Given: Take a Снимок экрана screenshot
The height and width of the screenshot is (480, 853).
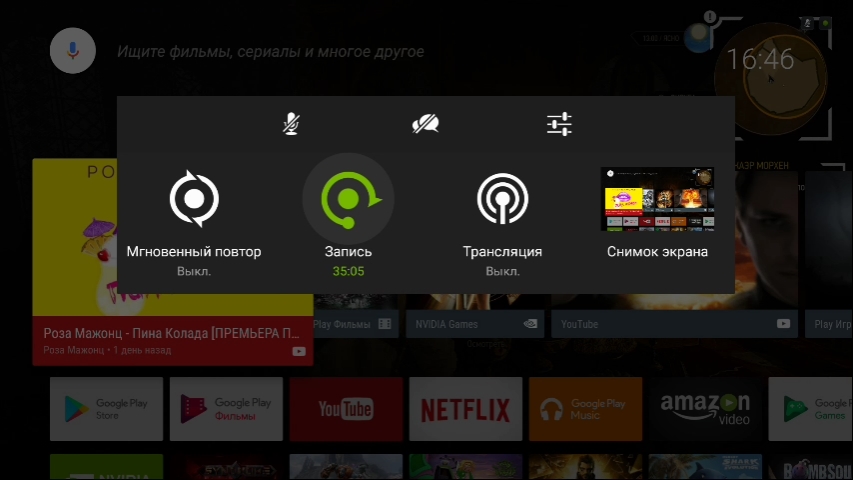Looking at the screenshot, I should [657, 200].
